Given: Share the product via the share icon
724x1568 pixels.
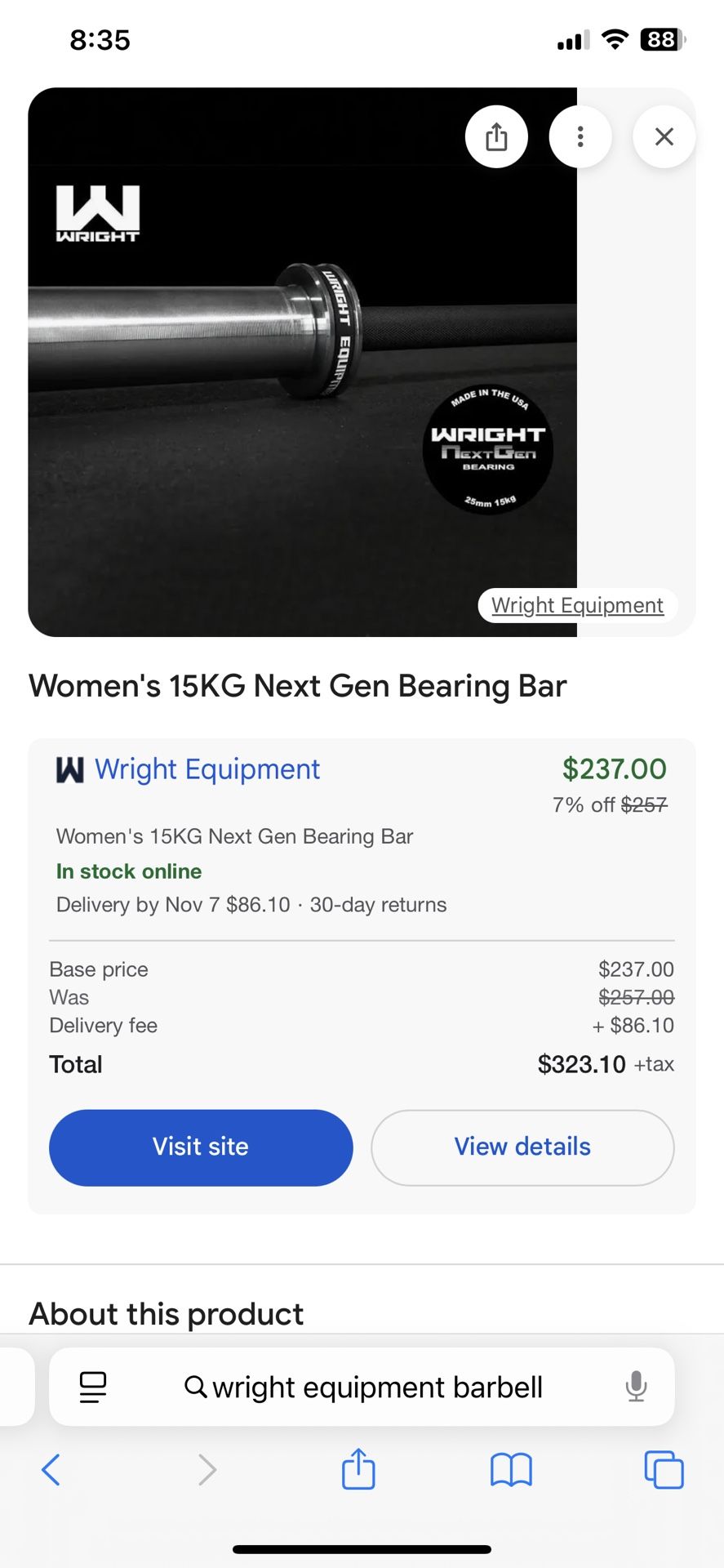Looking at the screenshot, I should (496, 136).
